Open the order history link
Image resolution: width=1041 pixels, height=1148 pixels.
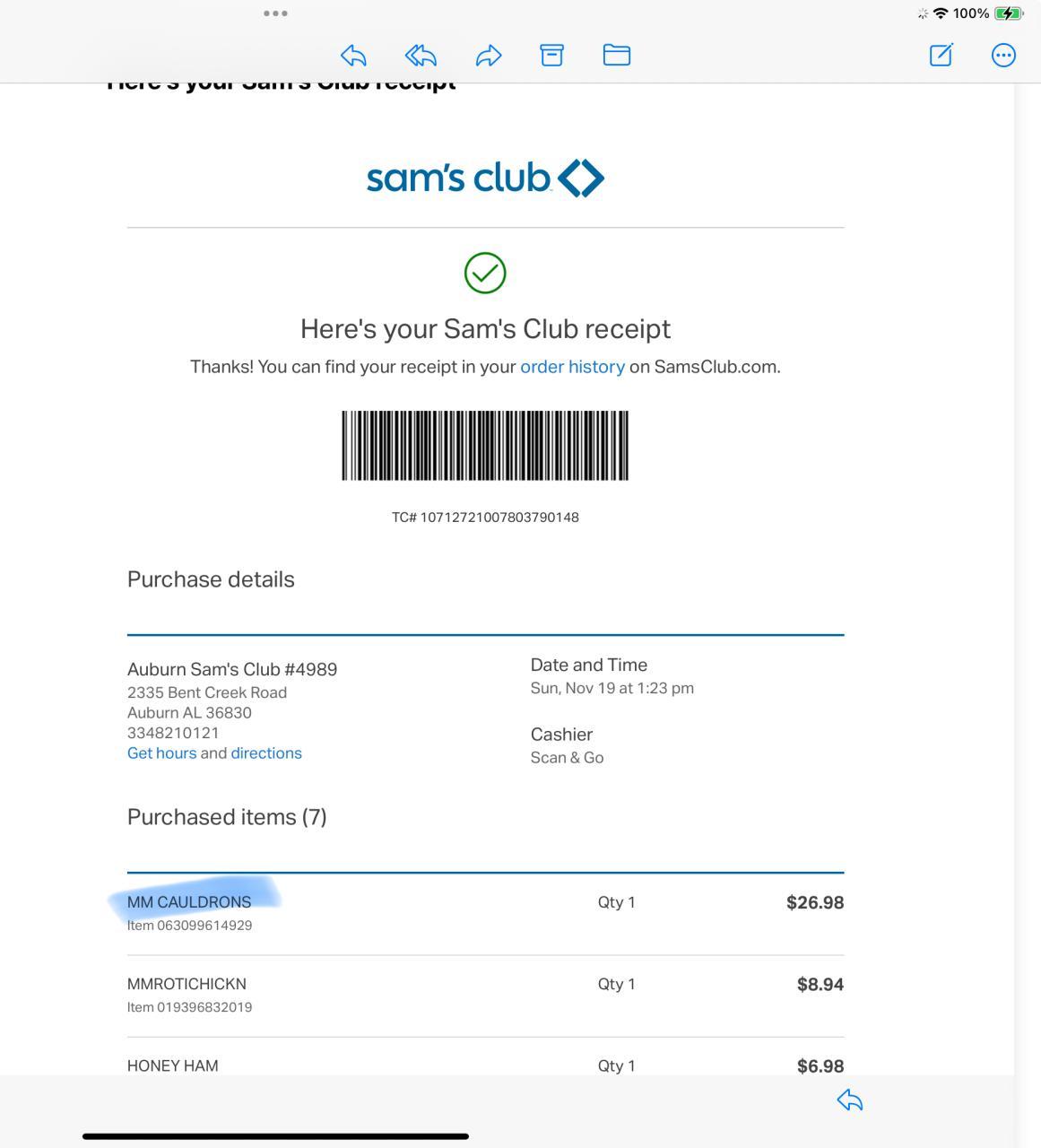[572, 367]
